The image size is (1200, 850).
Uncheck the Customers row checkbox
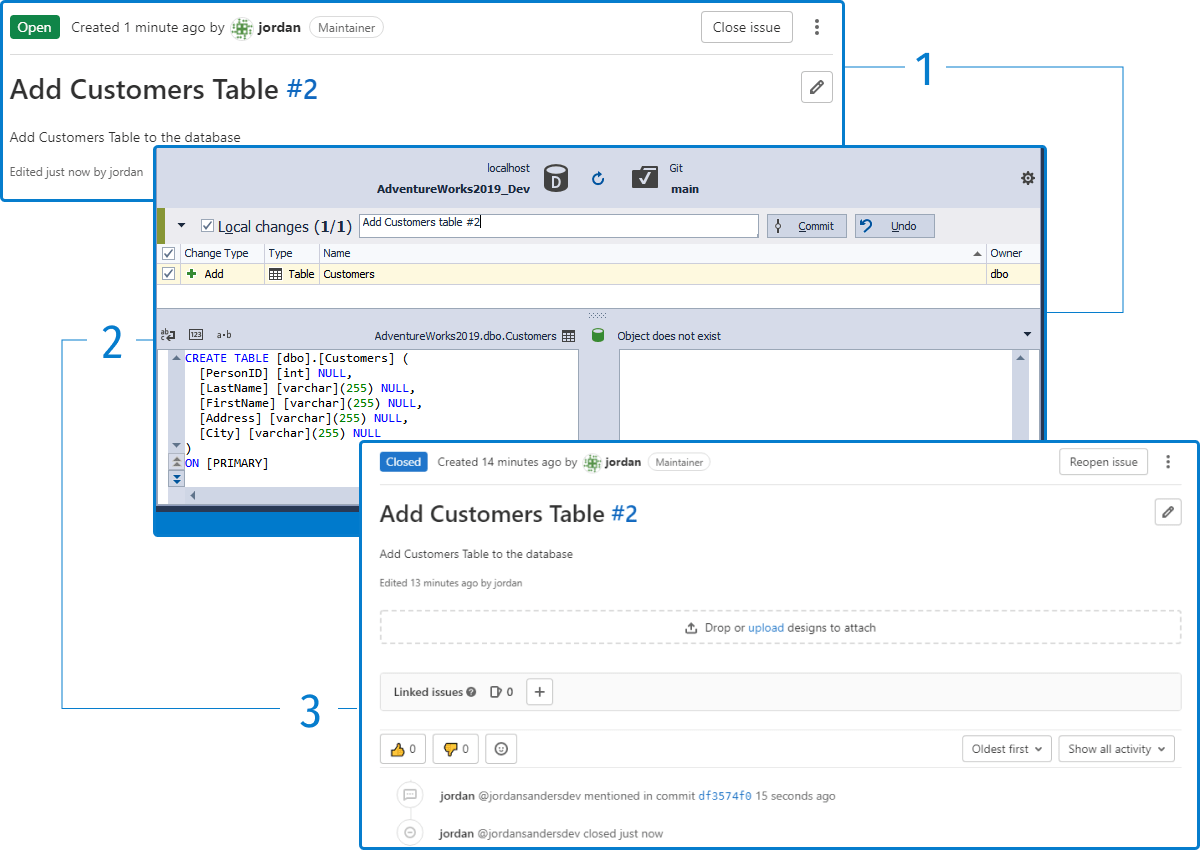pyautogui.click(x=168, y=273)
